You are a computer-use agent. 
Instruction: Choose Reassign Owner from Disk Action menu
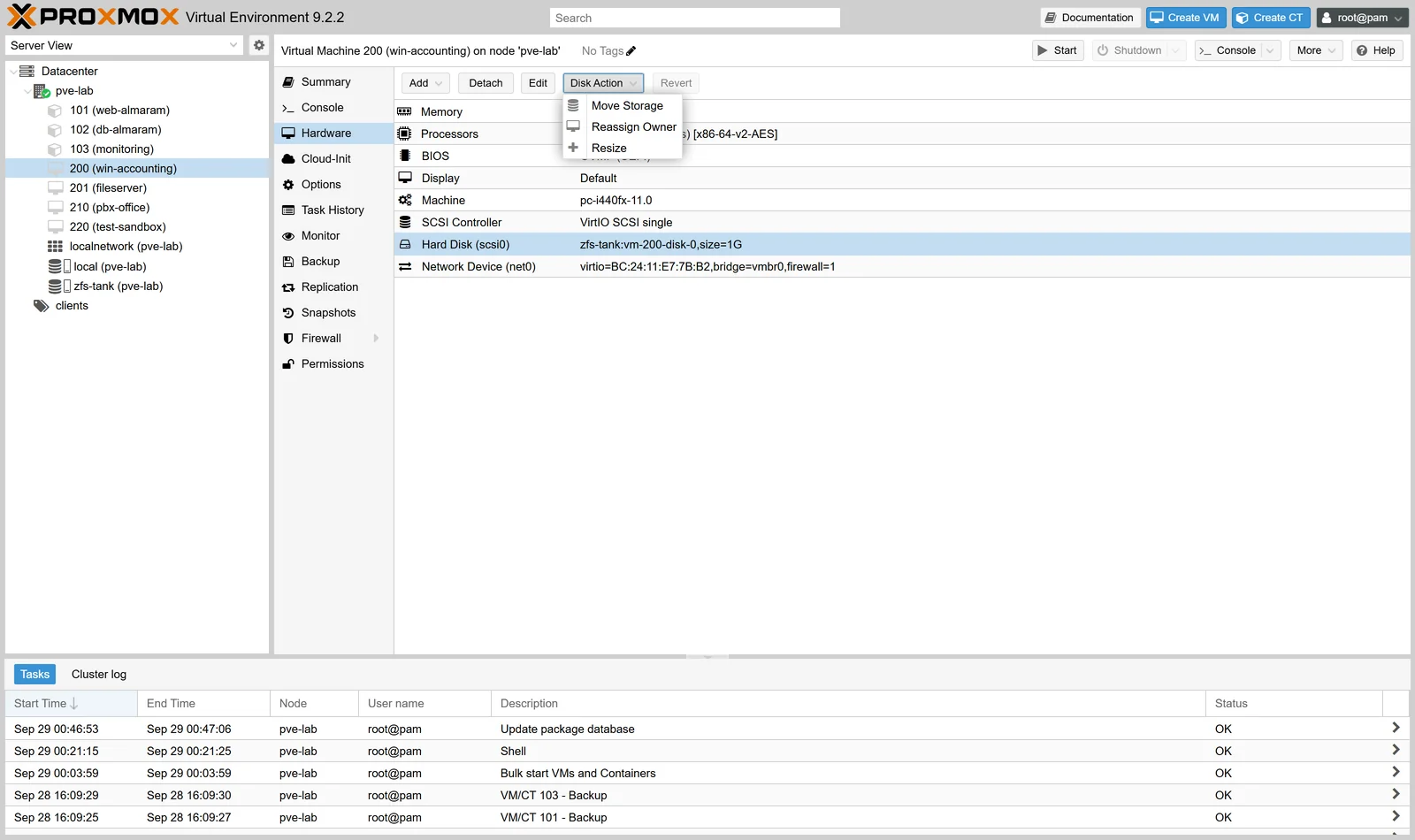click(623, 126)
